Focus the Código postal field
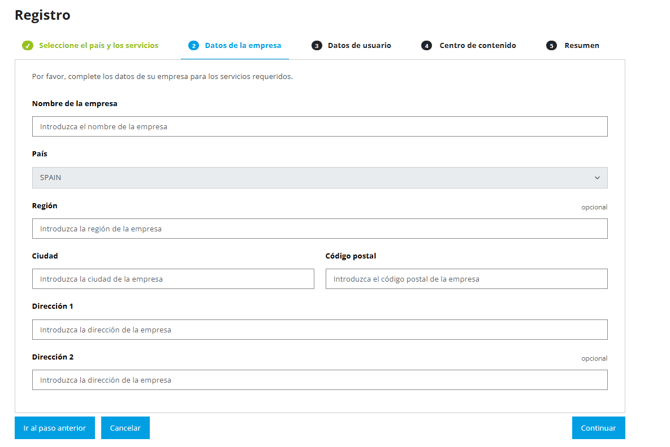The width and height of the screenshot is (670, 447). tap(466, 279)
